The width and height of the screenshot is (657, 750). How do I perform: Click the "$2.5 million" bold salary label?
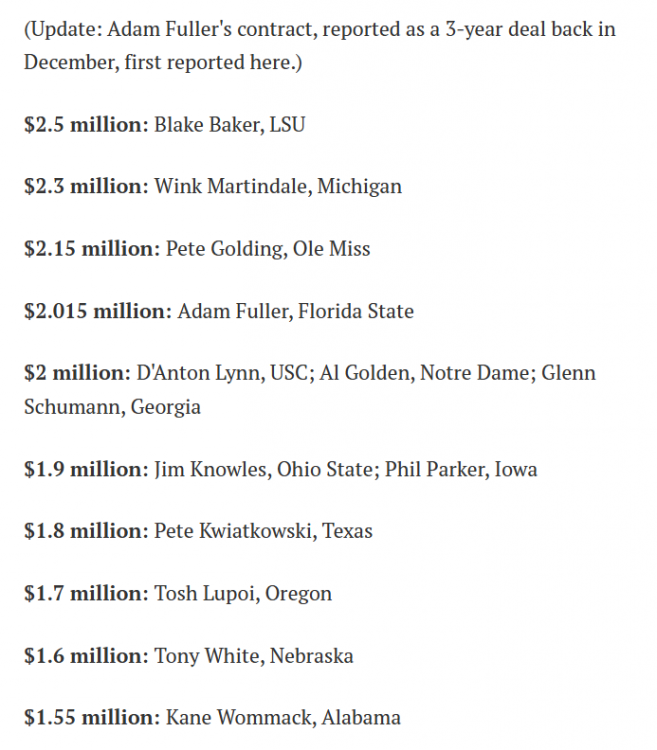point(86,125)
